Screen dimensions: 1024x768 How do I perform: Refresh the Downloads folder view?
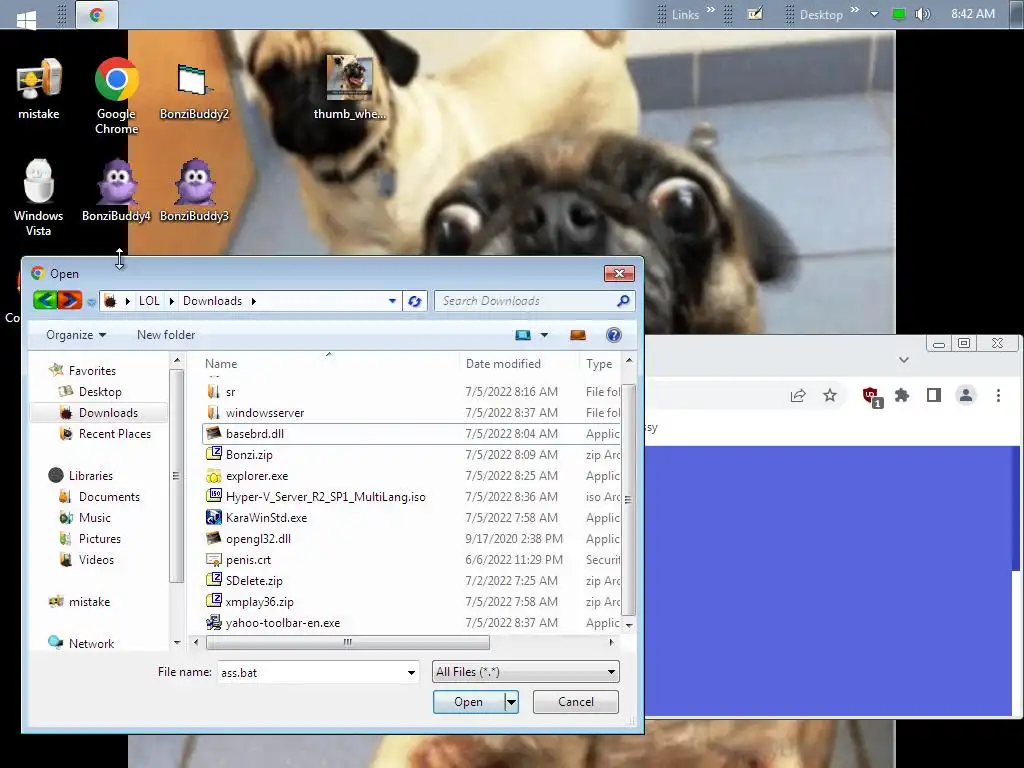pos(414,301)
